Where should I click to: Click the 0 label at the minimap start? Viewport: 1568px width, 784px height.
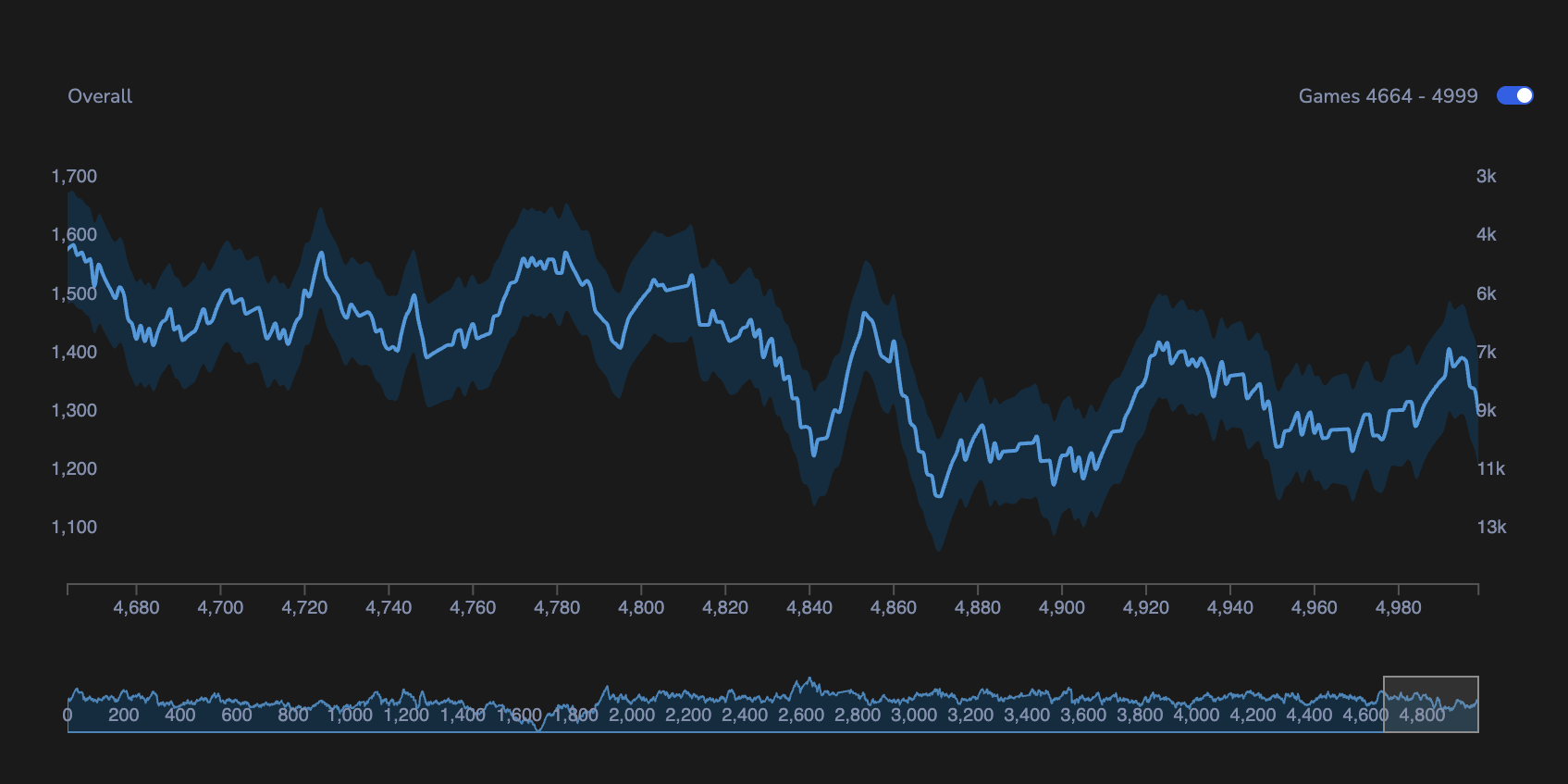click(68, 715)
